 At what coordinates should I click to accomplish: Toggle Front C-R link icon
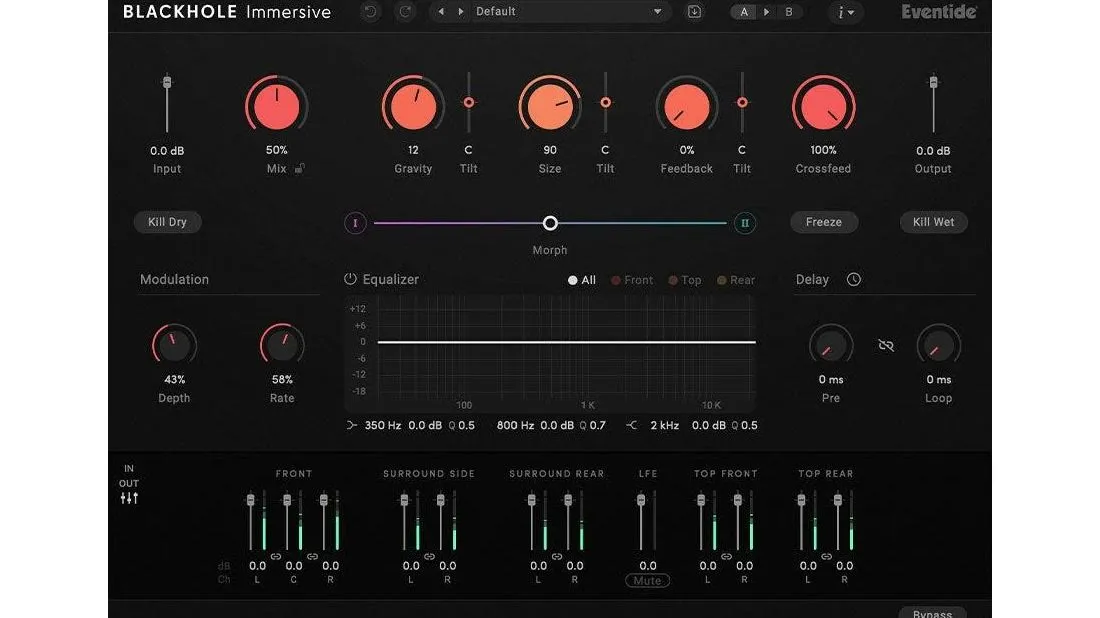(x=312, y=557)
